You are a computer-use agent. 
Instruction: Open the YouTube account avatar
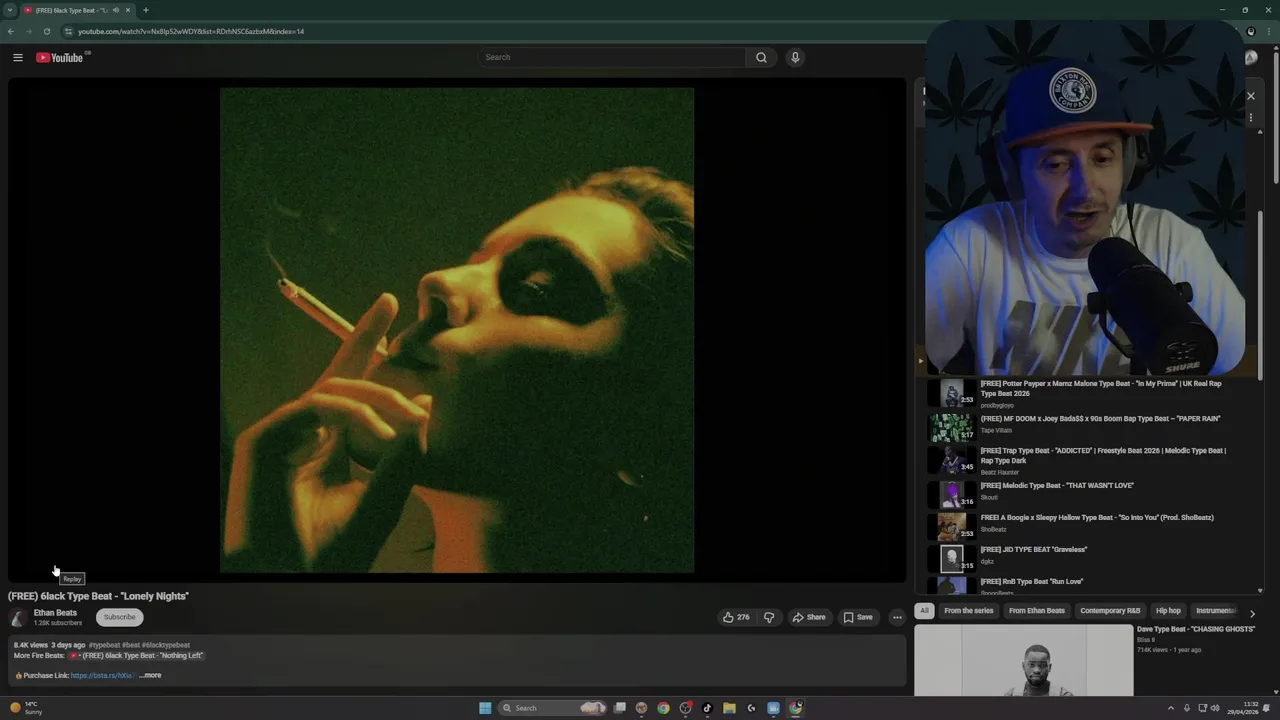1251,57
